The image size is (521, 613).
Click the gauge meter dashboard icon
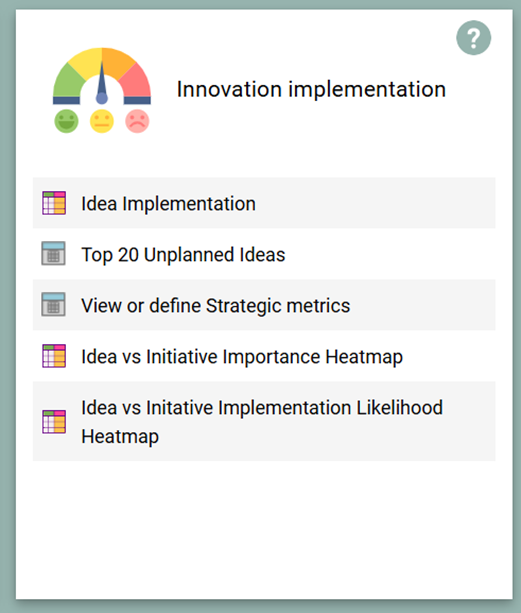[x=102, y=90]
